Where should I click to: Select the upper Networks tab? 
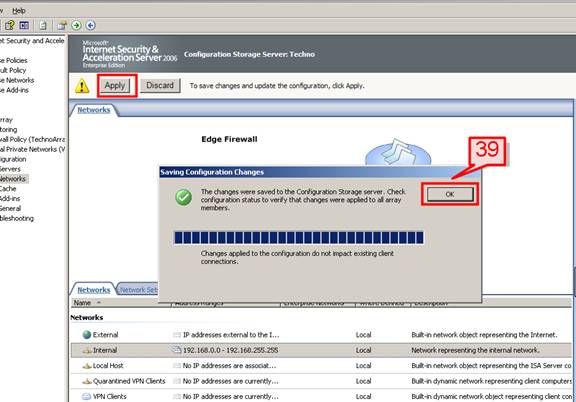(94, 110)
